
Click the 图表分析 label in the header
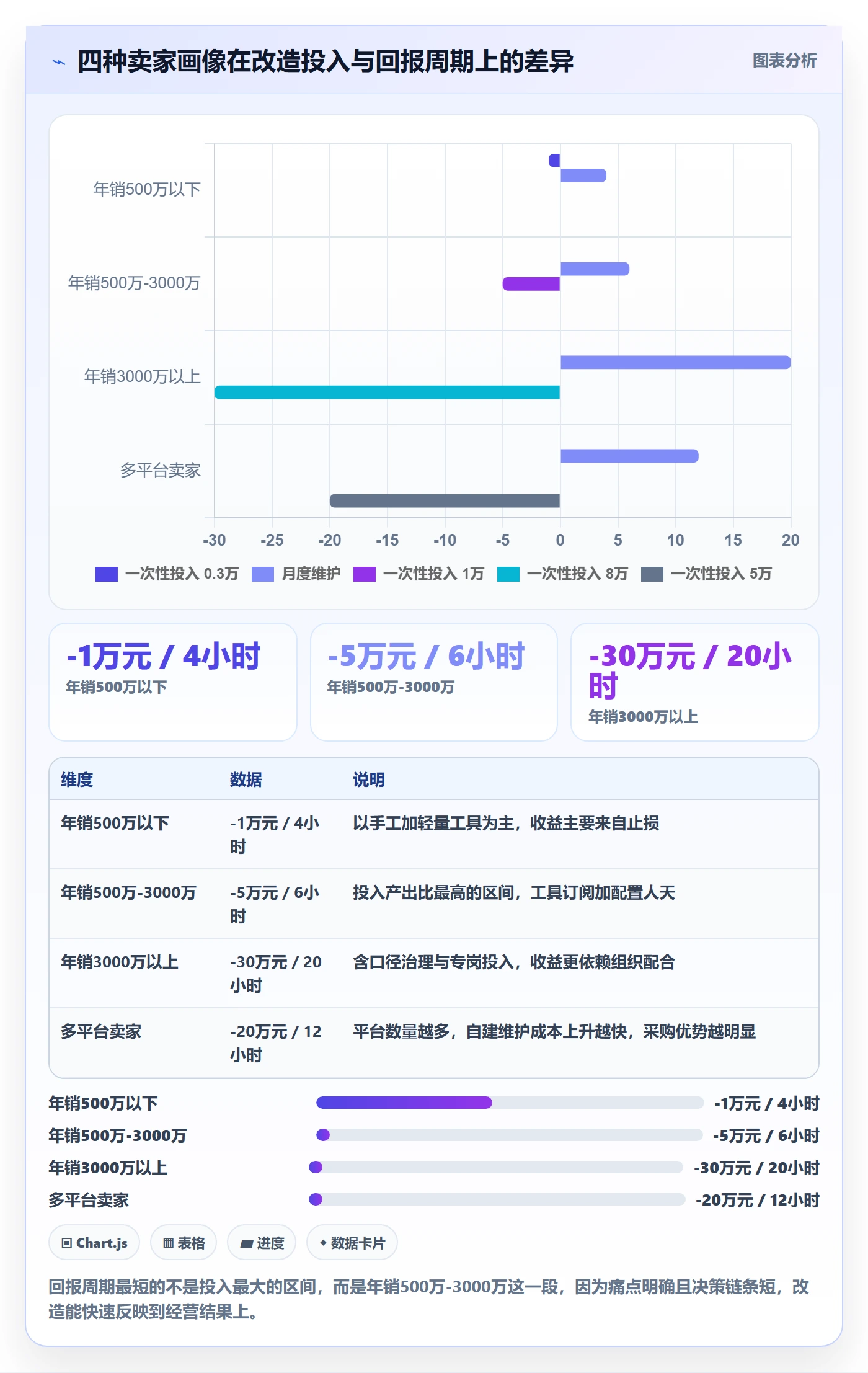tap(784, 61)
